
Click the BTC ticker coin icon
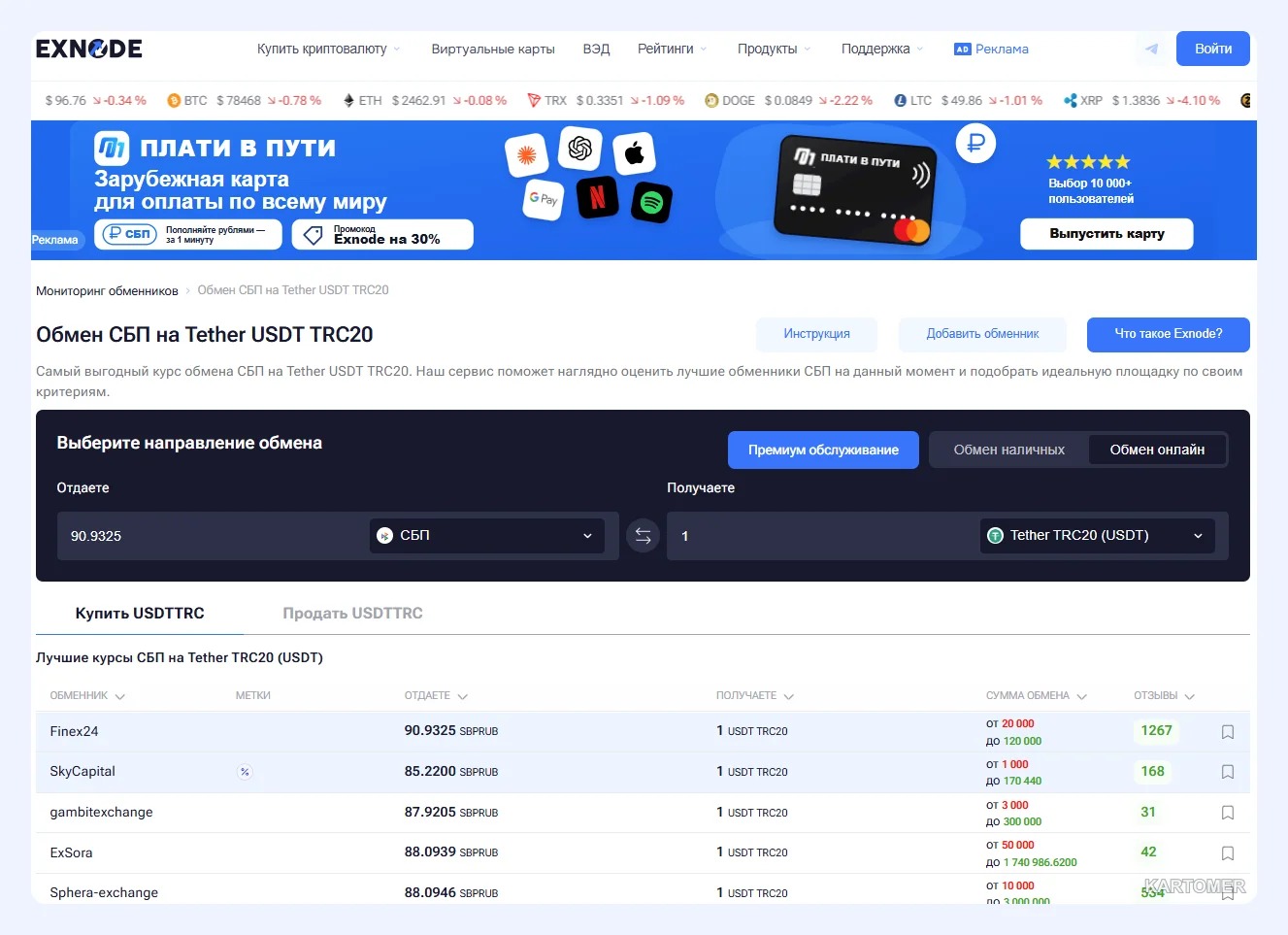pyautogui.click(x=175, y=100)
